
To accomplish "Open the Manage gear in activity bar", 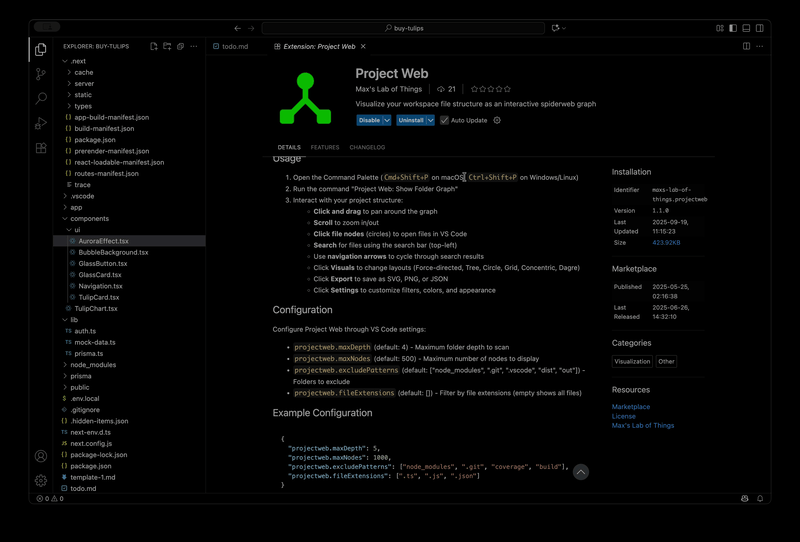I will coord(41,480).
